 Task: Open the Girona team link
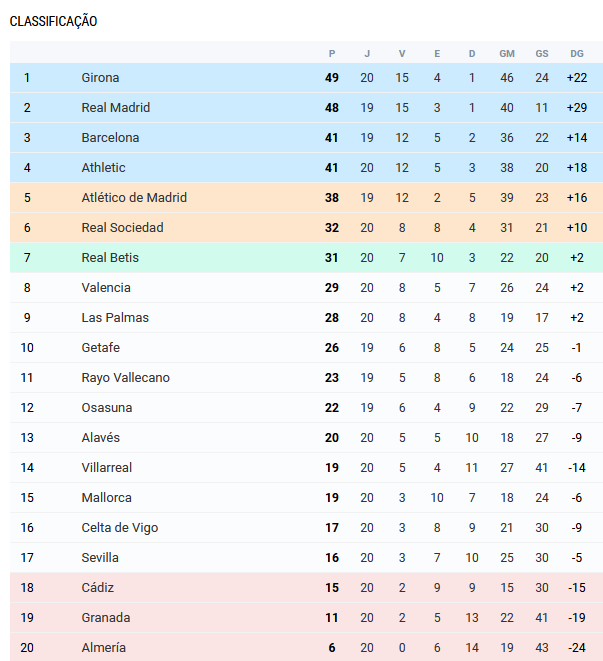[100, 78]
